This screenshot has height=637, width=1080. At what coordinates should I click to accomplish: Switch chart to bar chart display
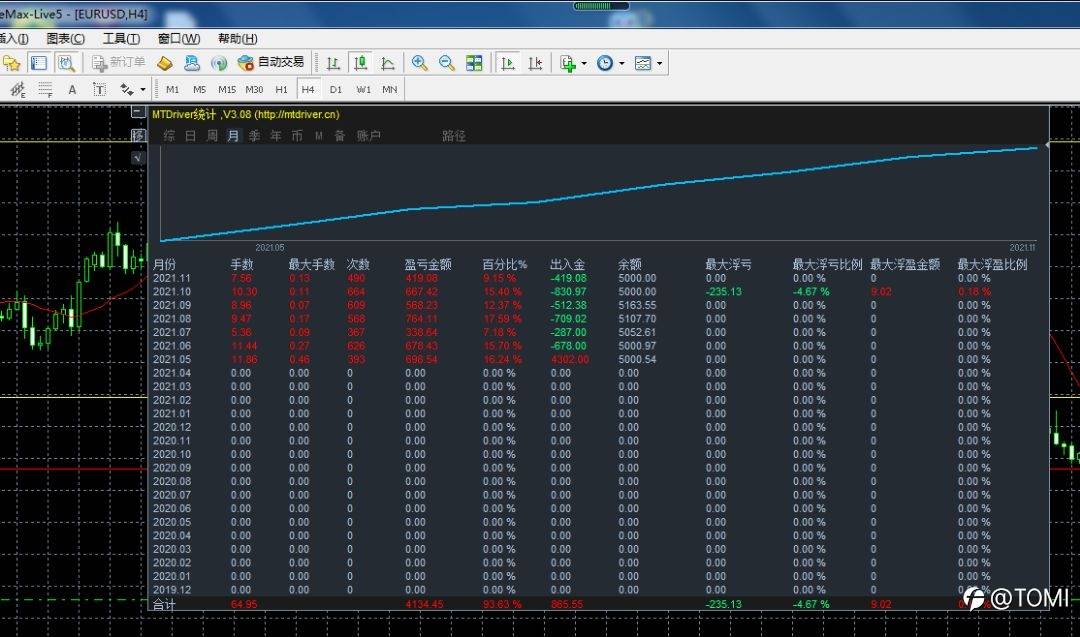pyautogui.click(x=333, y=63)
